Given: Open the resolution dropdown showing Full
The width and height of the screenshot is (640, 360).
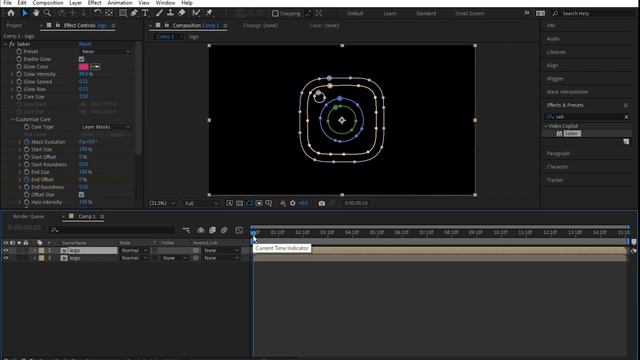Looking at the screenshot, I should click(x=201, y=203).
